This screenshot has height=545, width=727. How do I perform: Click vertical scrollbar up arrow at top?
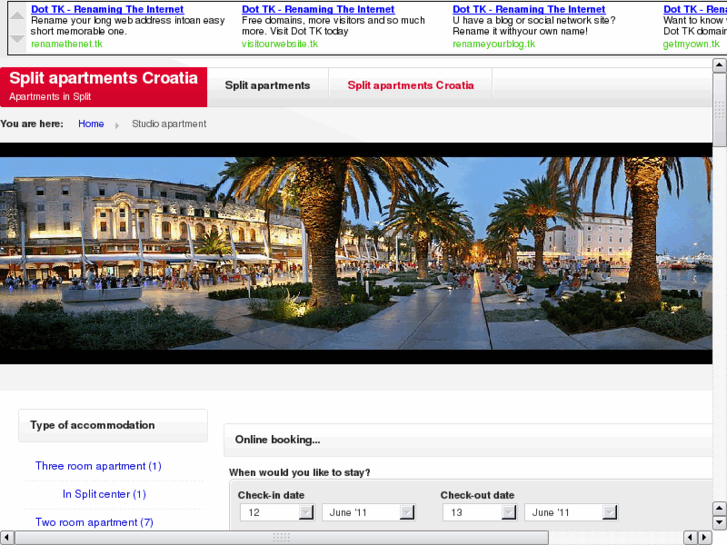(x=719, y=65)
